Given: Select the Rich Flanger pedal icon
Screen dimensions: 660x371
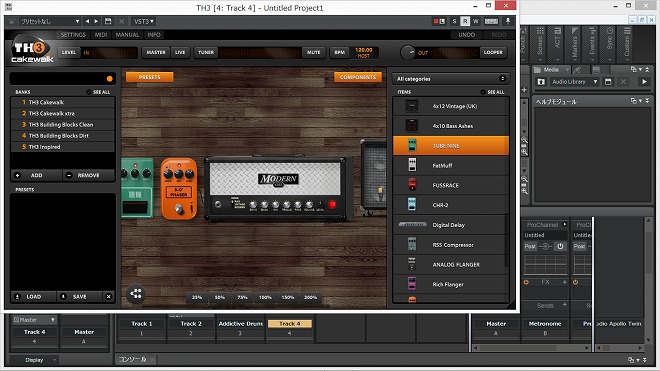Looking at the screenshot, I should coord(412,284).
